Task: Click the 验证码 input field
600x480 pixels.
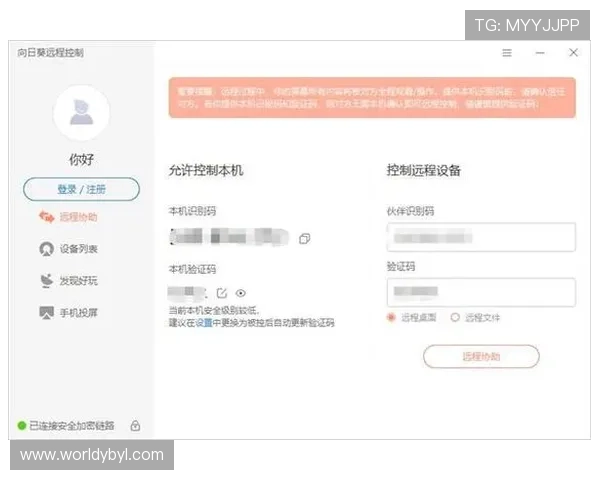Action: pos(481,292)
